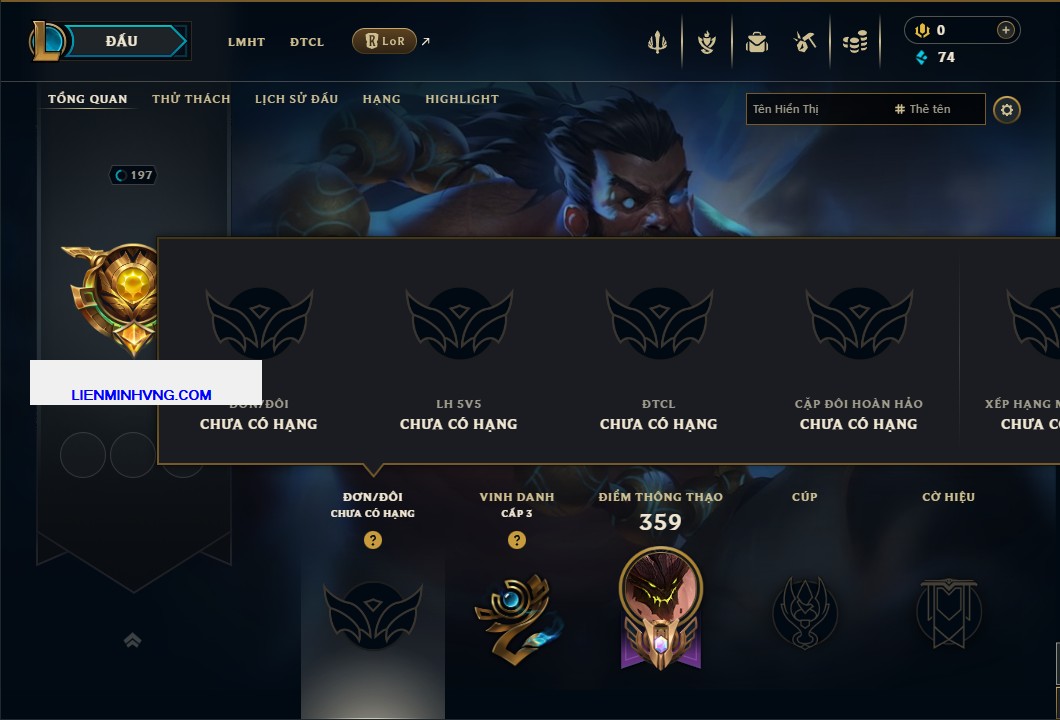Click the help icon under Vinh Danh
This screenshot has height=720, width=1060.
516,539
